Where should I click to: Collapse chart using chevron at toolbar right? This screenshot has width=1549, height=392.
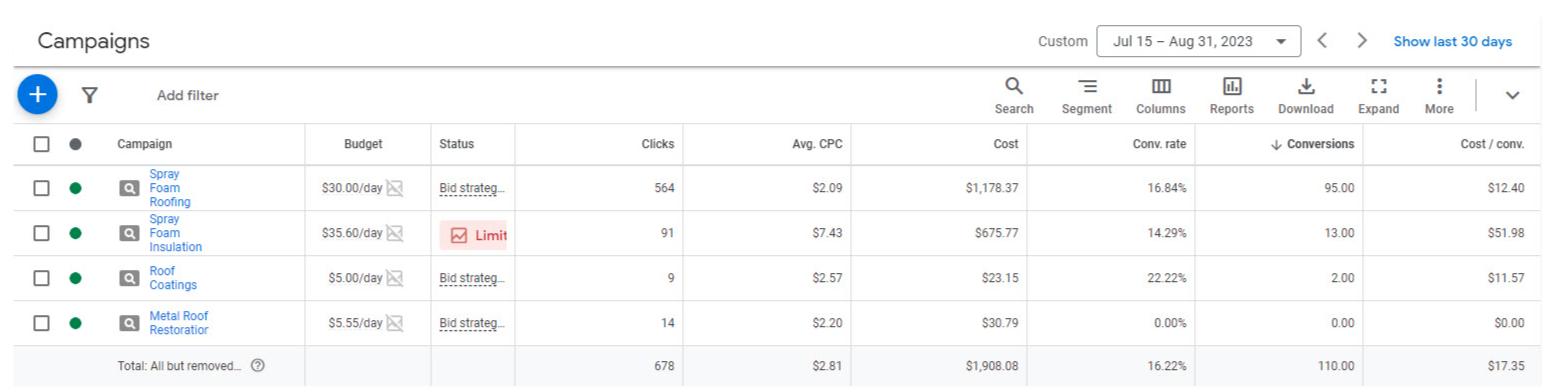click(x=1513, y=95)
